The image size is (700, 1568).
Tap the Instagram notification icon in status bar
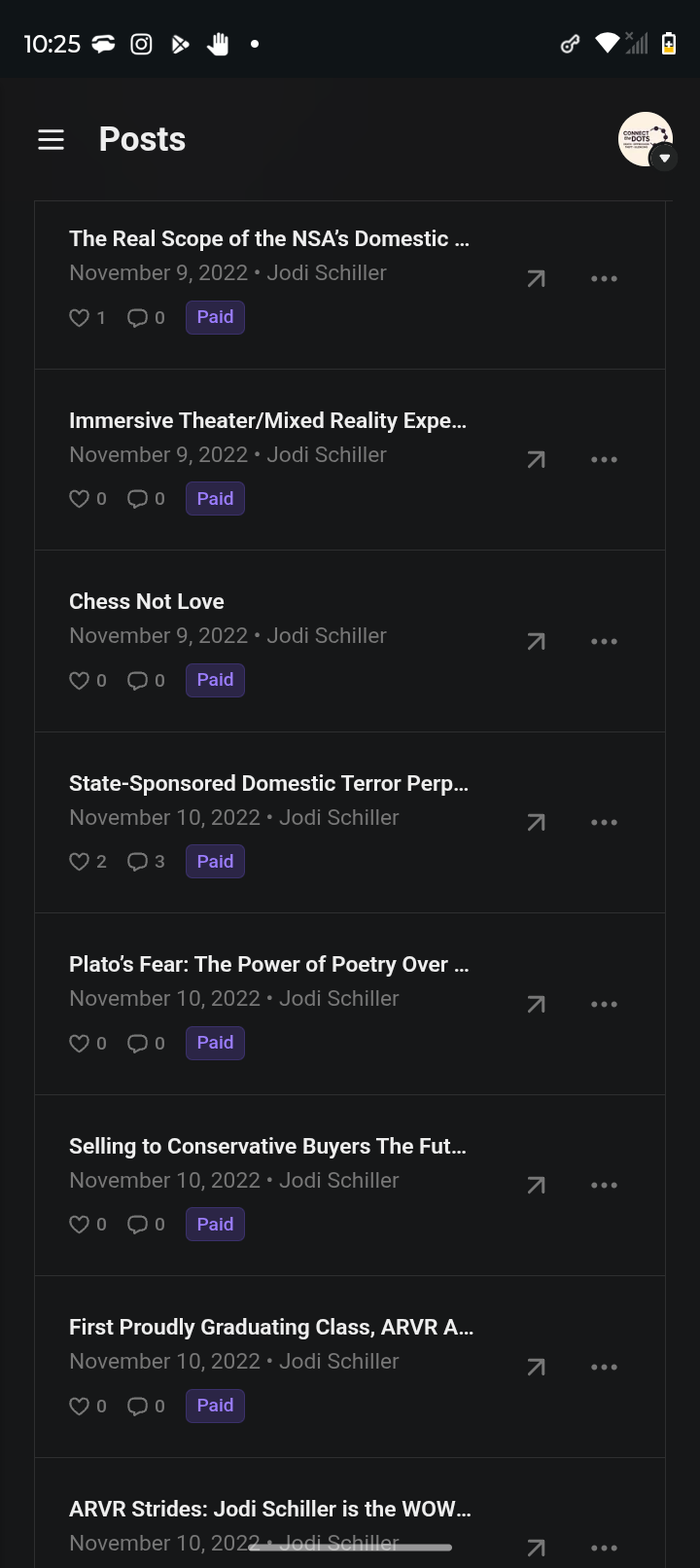(141, 44)
